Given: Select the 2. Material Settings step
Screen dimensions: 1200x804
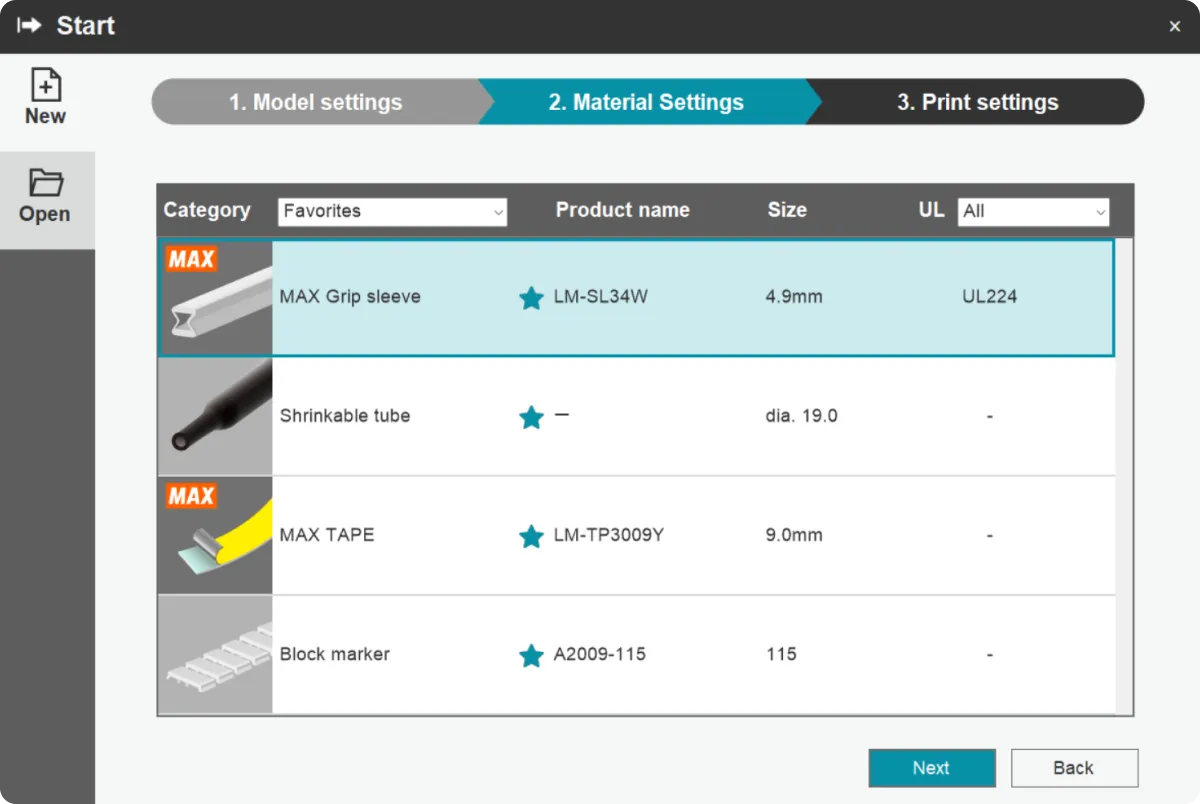Looking at the screenshot, I should [646, 102].
